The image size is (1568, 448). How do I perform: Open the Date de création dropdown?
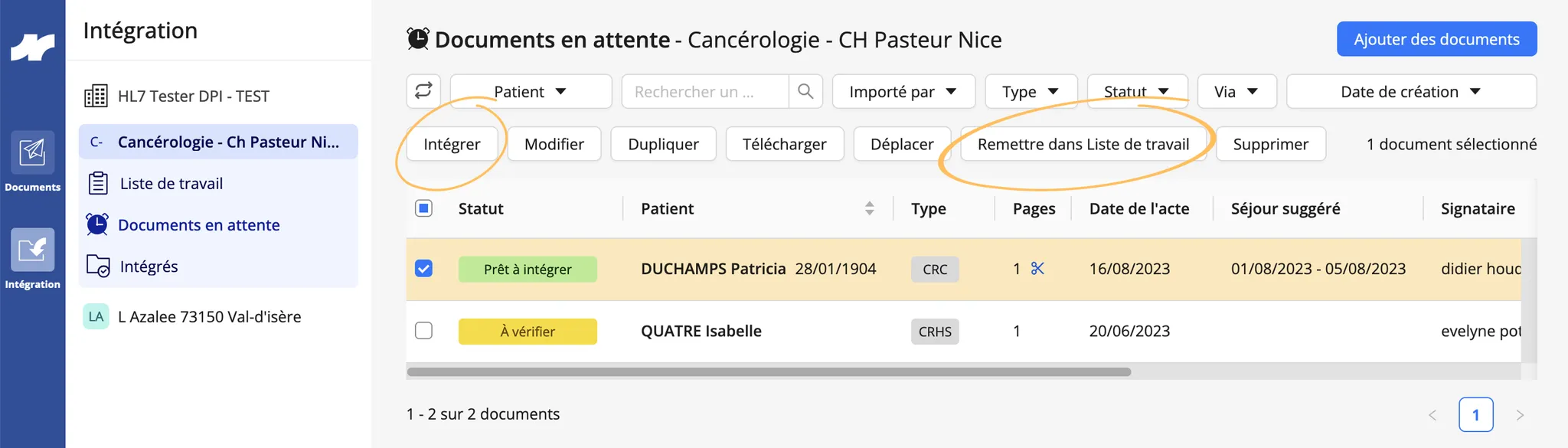[x=1411, y=91]
